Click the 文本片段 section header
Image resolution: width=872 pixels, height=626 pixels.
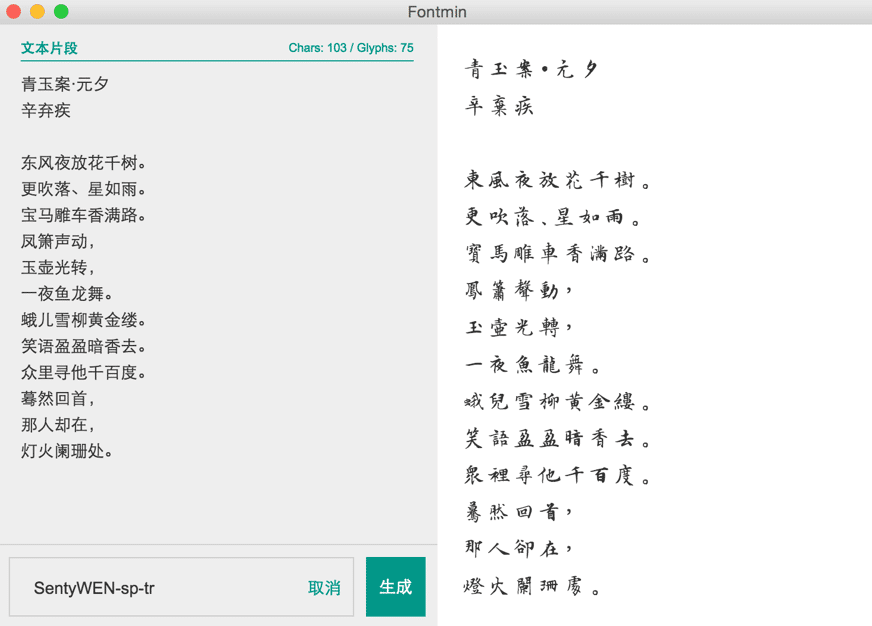[49, 48]
